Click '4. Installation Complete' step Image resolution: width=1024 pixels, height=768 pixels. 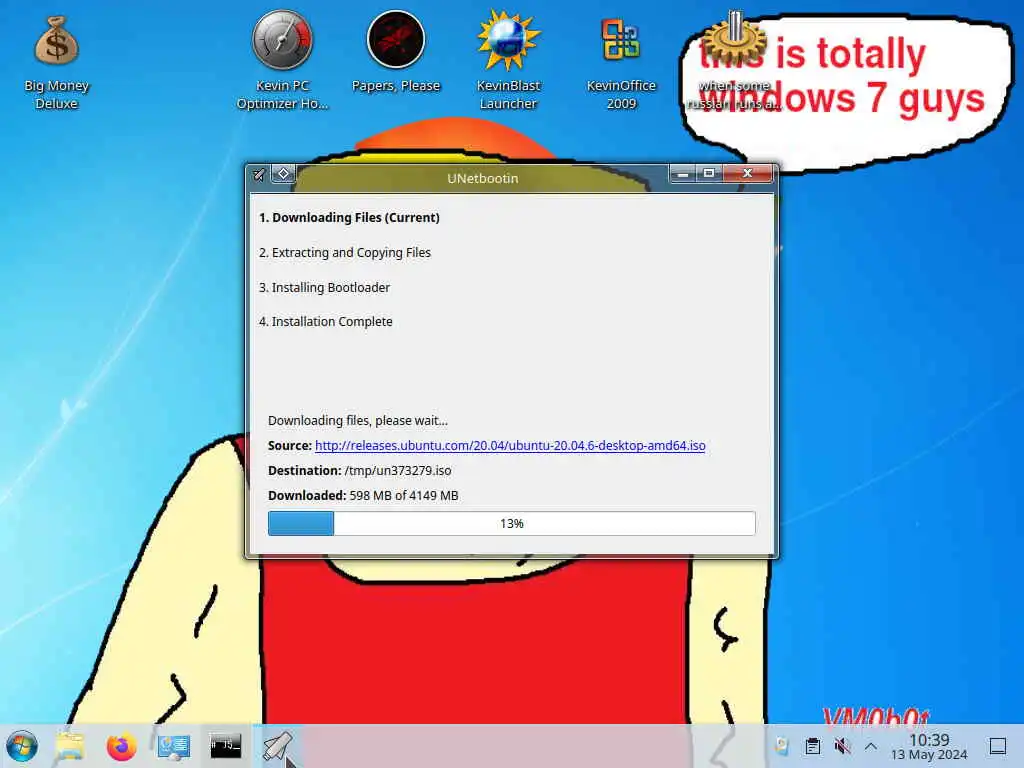[x=326, y=321]
